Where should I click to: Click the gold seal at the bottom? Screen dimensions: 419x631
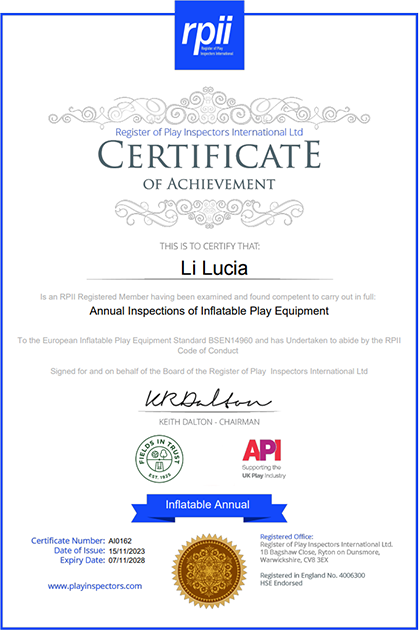pos(209,571)
